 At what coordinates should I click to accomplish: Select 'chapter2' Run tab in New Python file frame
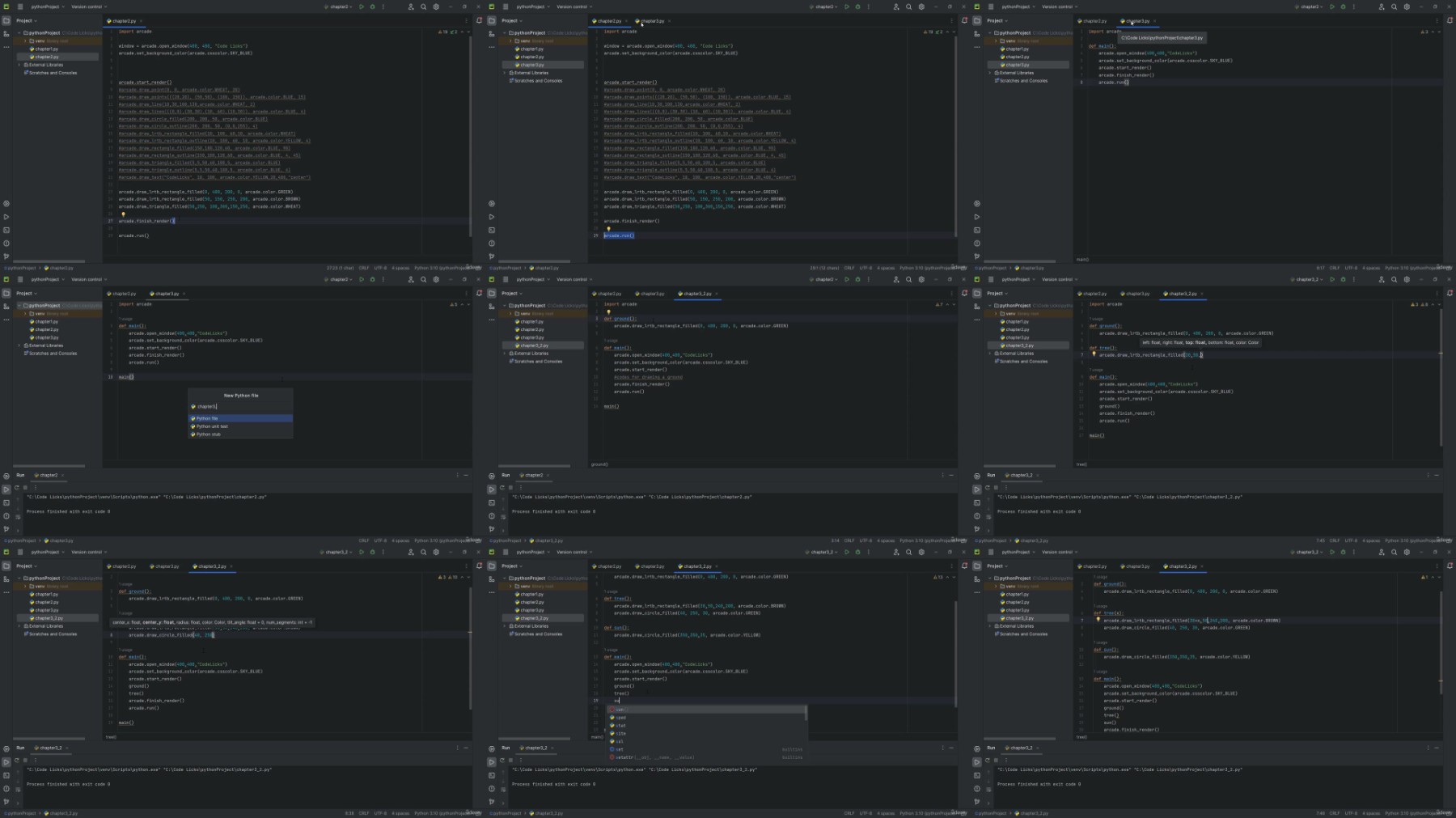point(48,475)
